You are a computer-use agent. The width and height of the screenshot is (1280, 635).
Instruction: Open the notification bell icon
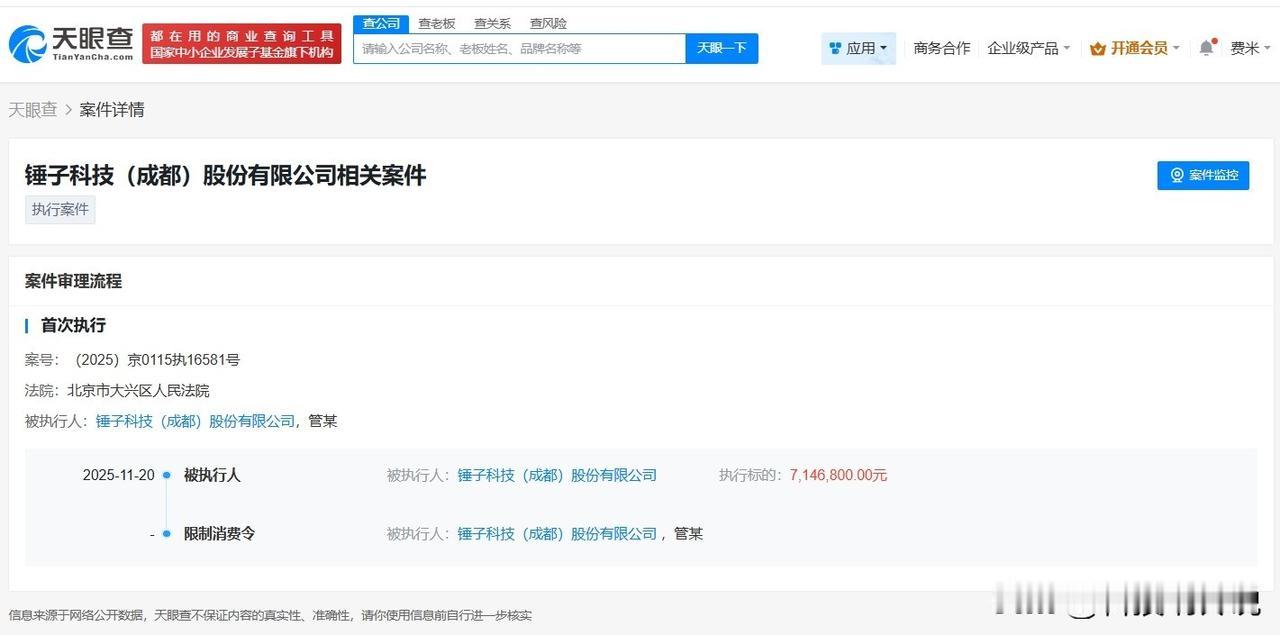(1207, 48)
